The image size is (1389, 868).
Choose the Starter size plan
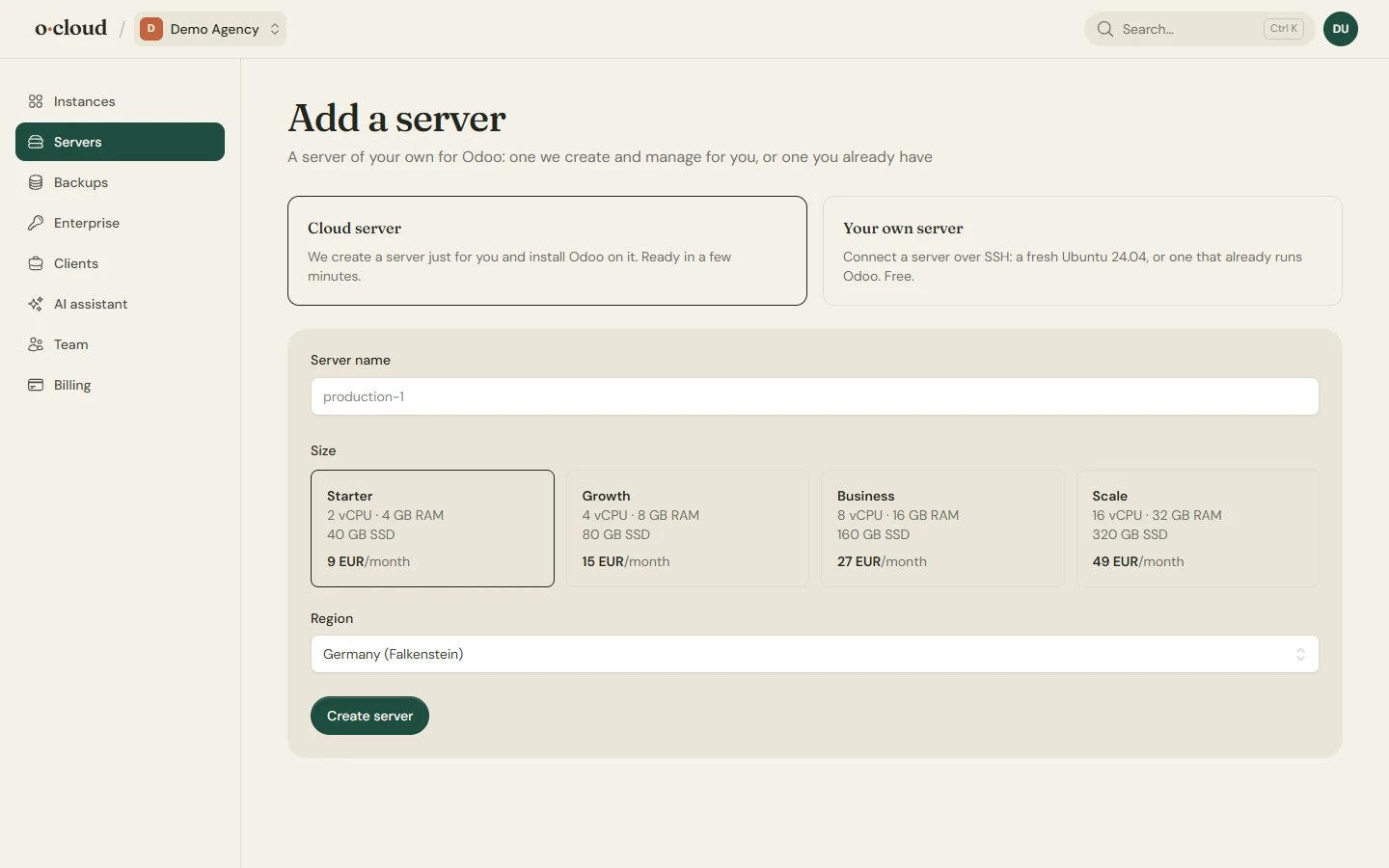(x=432, y=529)
